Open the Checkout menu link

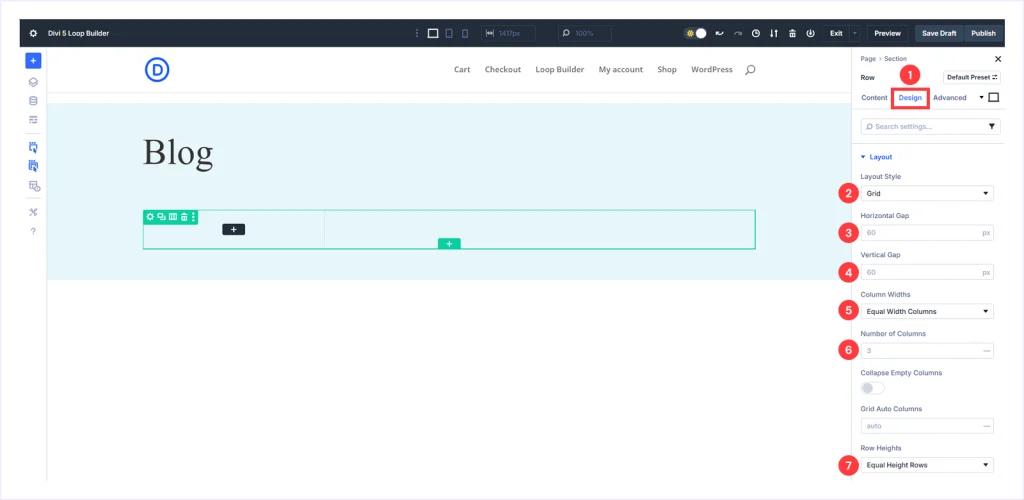(x=503, y=69)
